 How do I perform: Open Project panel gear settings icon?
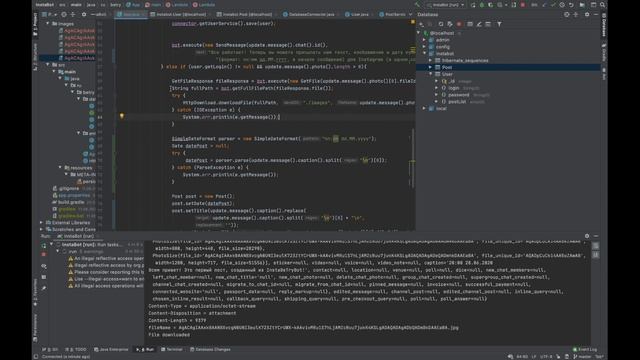click(x=84, y=14)
